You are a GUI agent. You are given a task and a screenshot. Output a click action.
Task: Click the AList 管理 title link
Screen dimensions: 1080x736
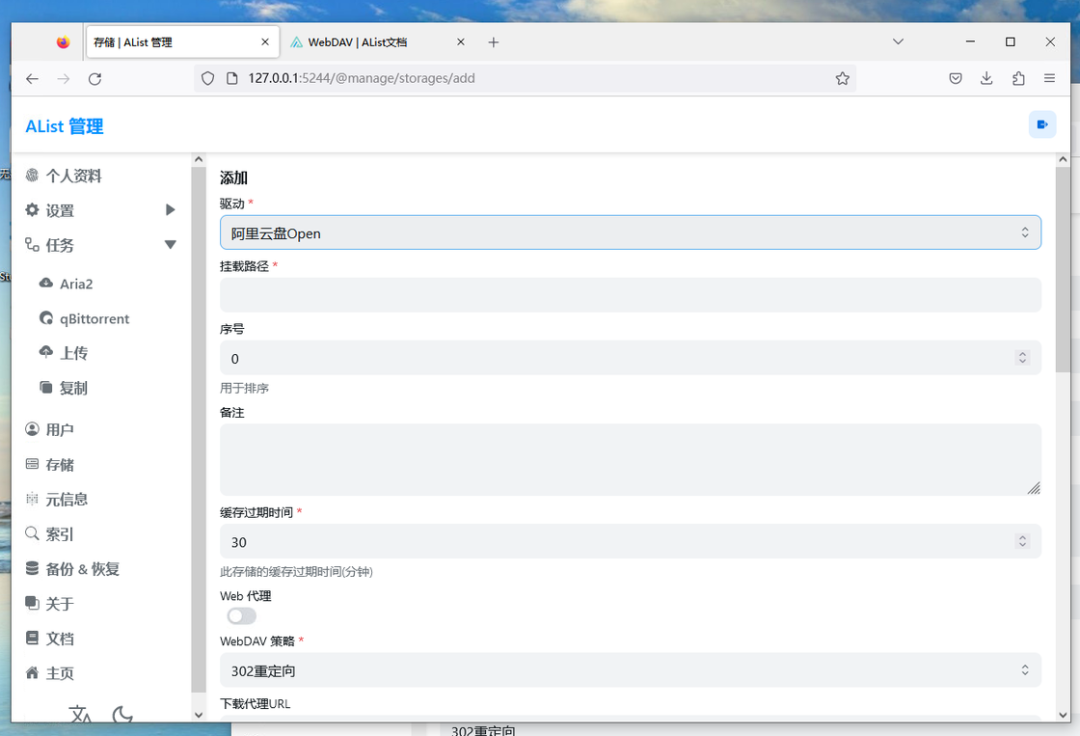(x=64, y=126)
